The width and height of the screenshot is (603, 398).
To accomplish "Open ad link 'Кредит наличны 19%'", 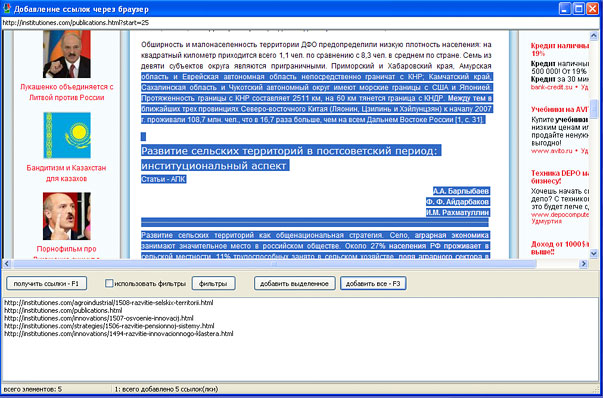I will tap(560, 50).
